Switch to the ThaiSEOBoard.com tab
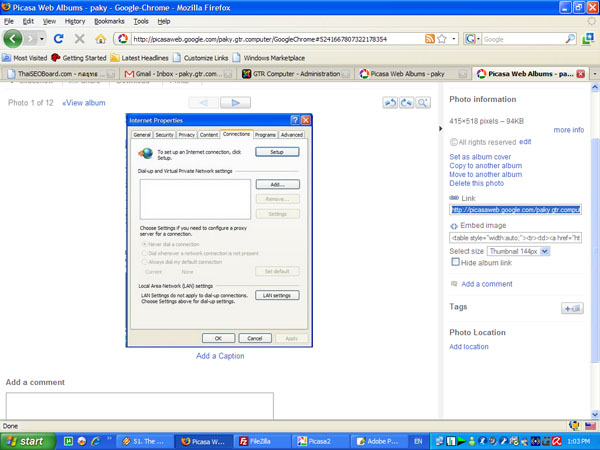This screenshot has height=450, width=600. [x=59, y=73]
